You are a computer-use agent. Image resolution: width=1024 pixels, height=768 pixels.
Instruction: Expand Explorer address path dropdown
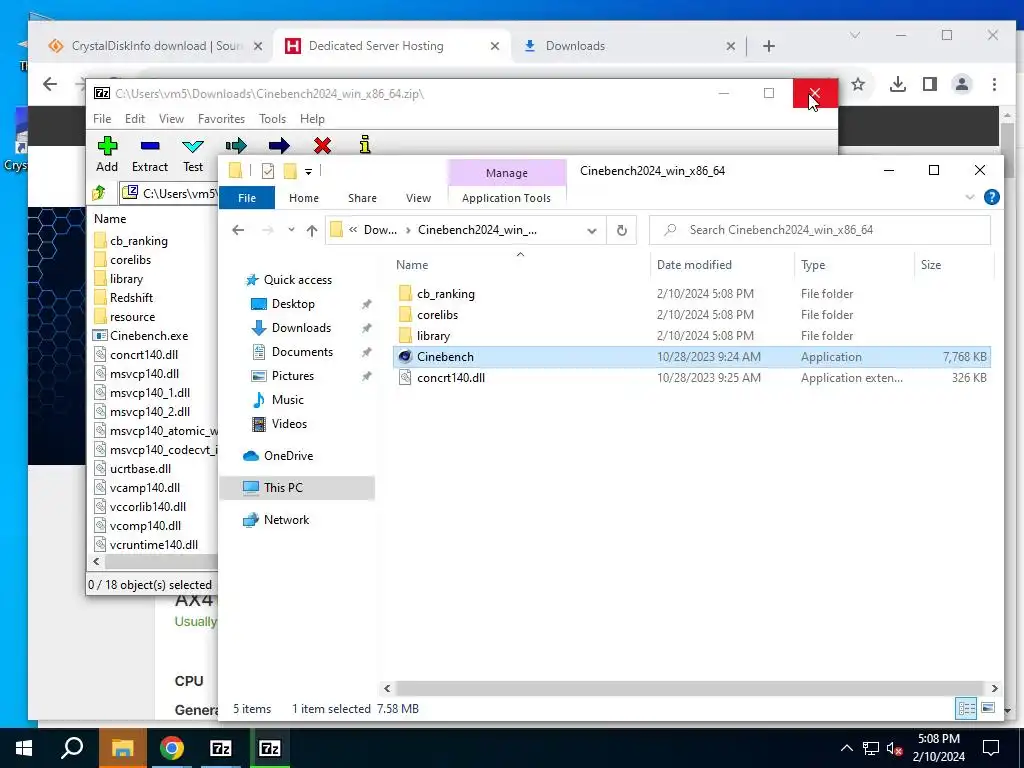tap(592, 230)
